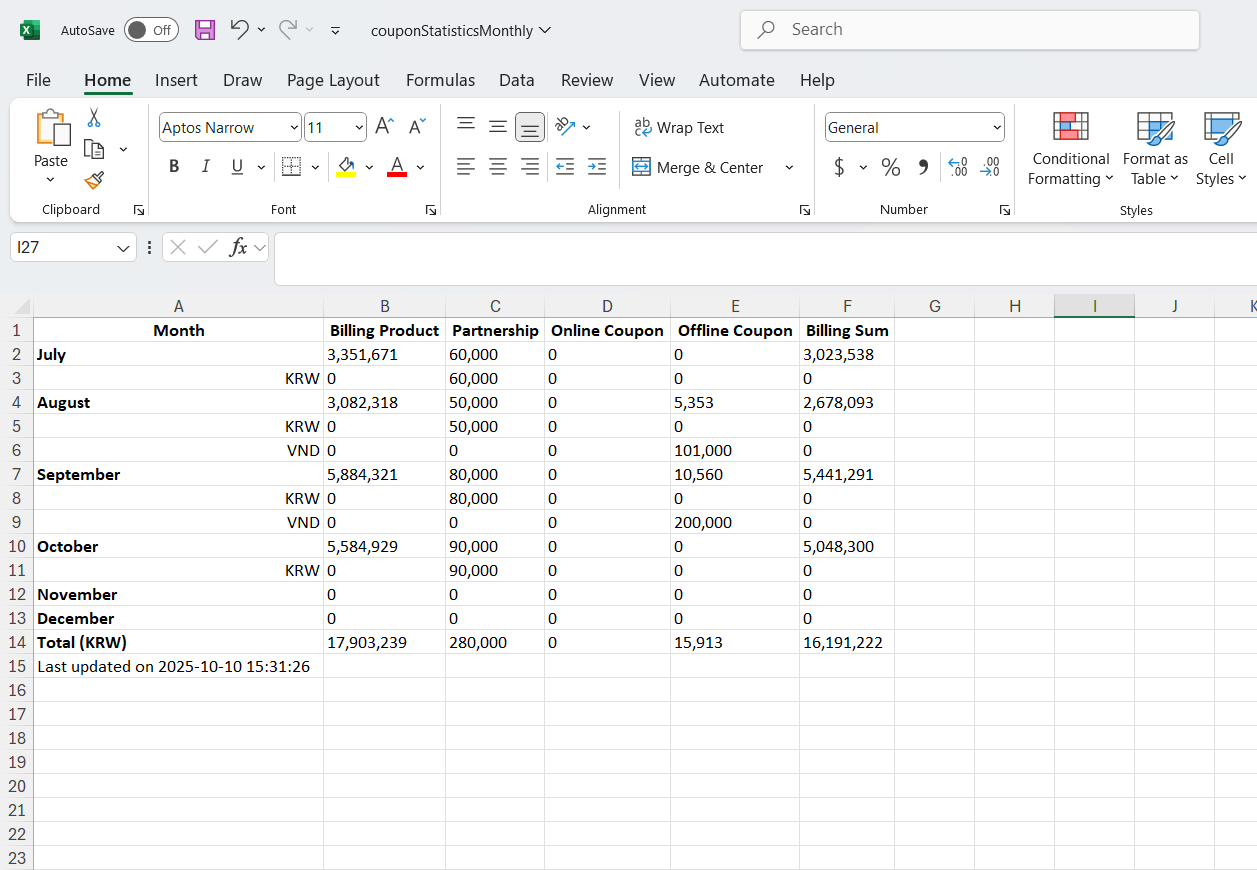This screenshot has width=1257, height=870.
Task: Apply Italic formatting
Action: point(206,167)
